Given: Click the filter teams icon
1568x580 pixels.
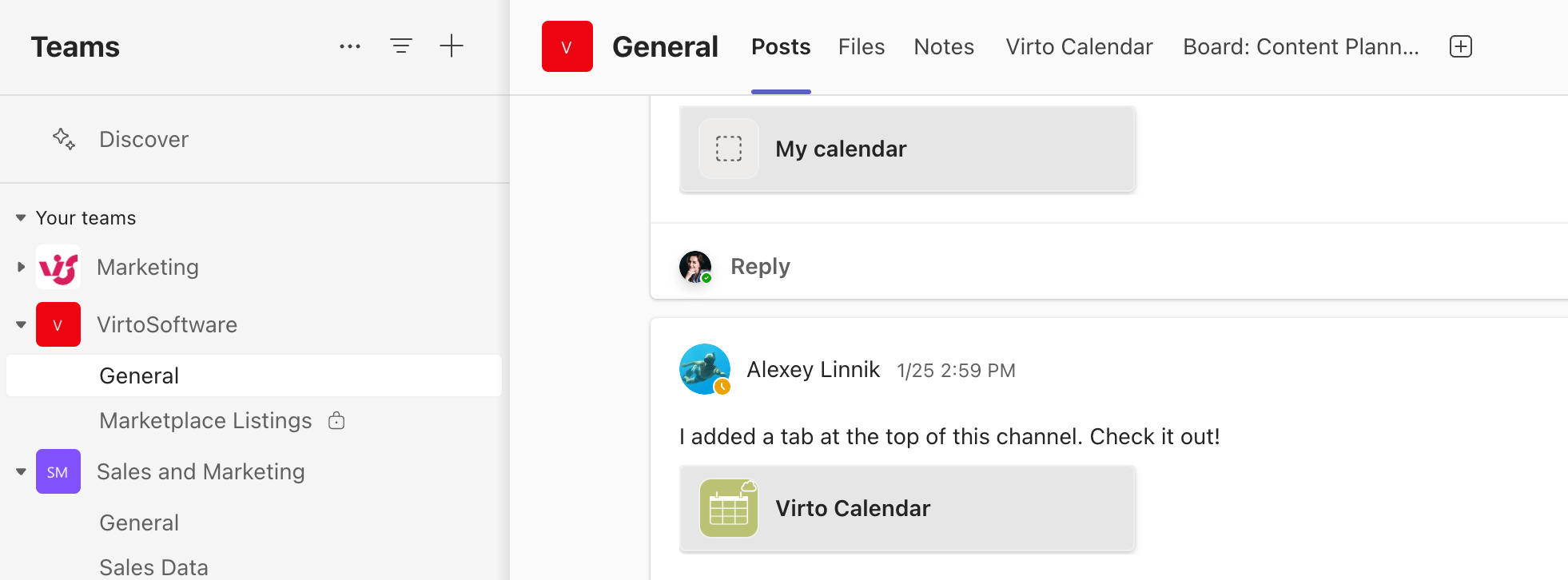Looking at the screenshot, I should [401, 46].
